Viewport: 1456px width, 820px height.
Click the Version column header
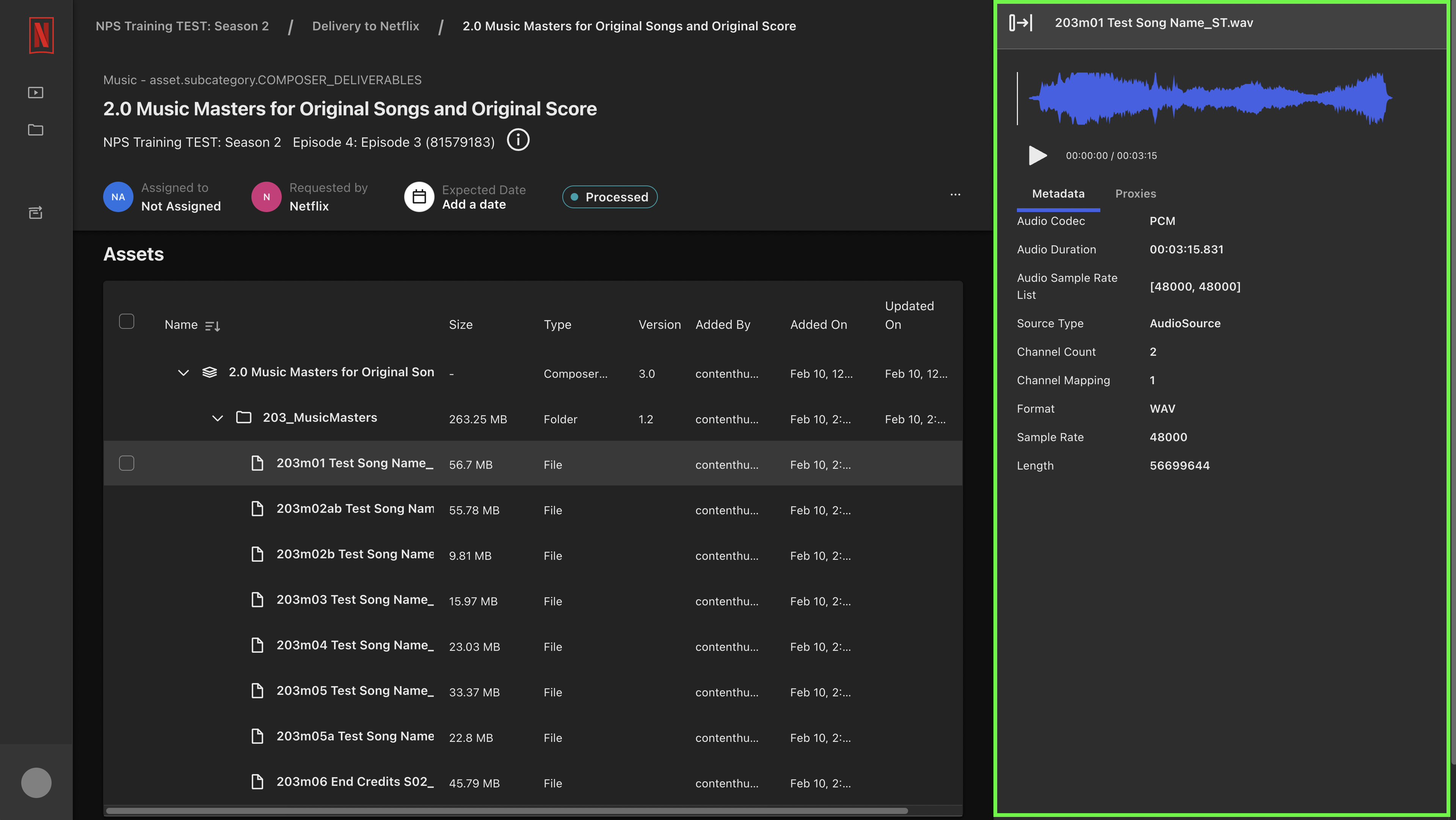point(660,325)
